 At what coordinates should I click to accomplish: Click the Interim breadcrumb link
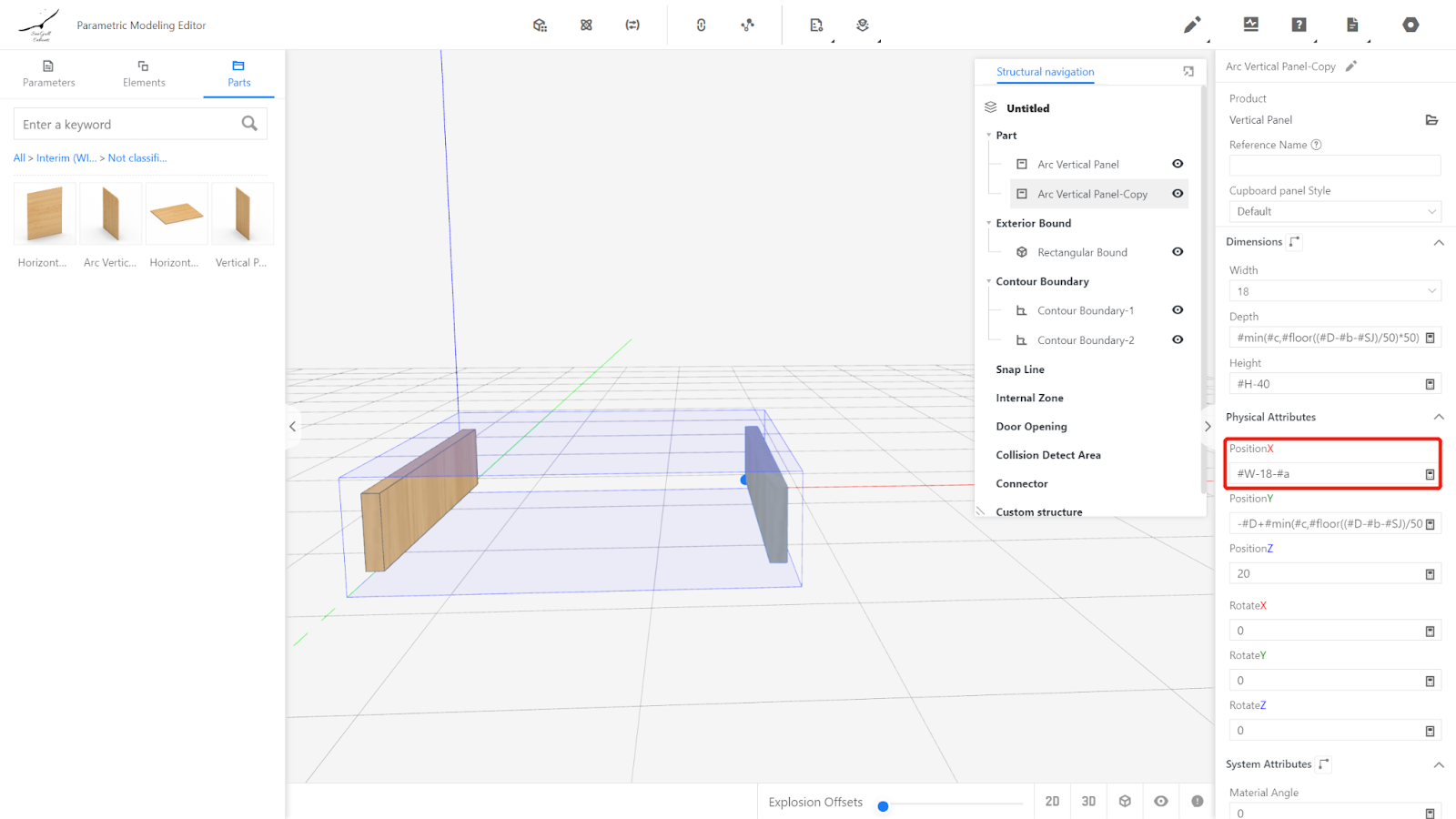[66, 158]
